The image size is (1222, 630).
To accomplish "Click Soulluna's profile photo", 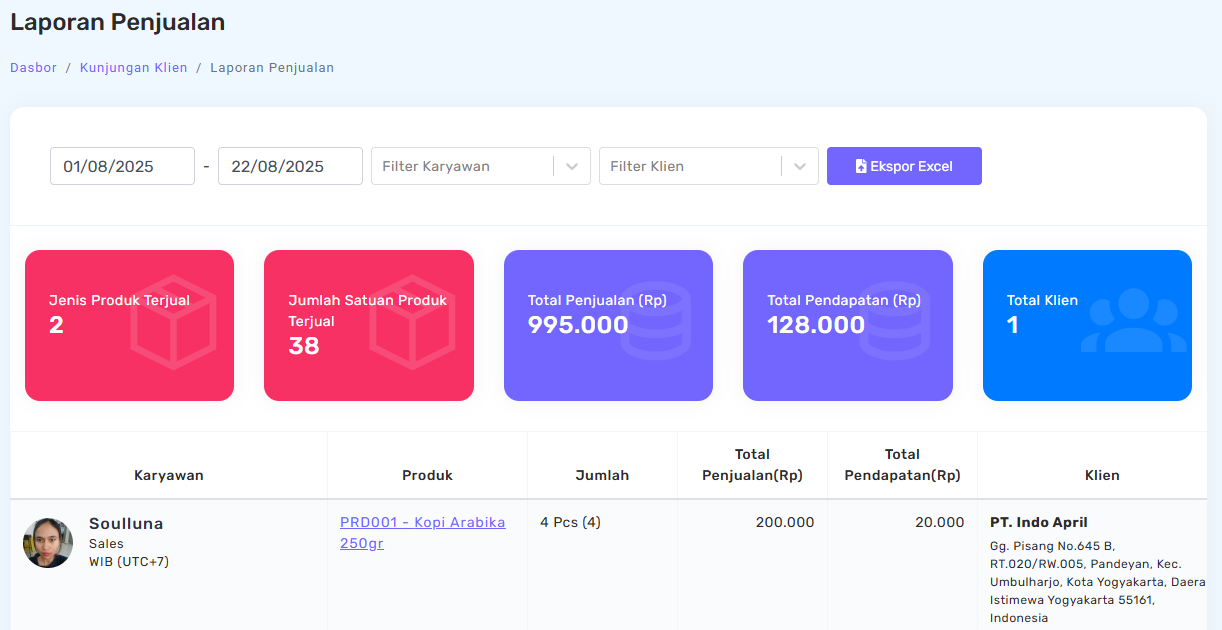I will coord(48,543).
